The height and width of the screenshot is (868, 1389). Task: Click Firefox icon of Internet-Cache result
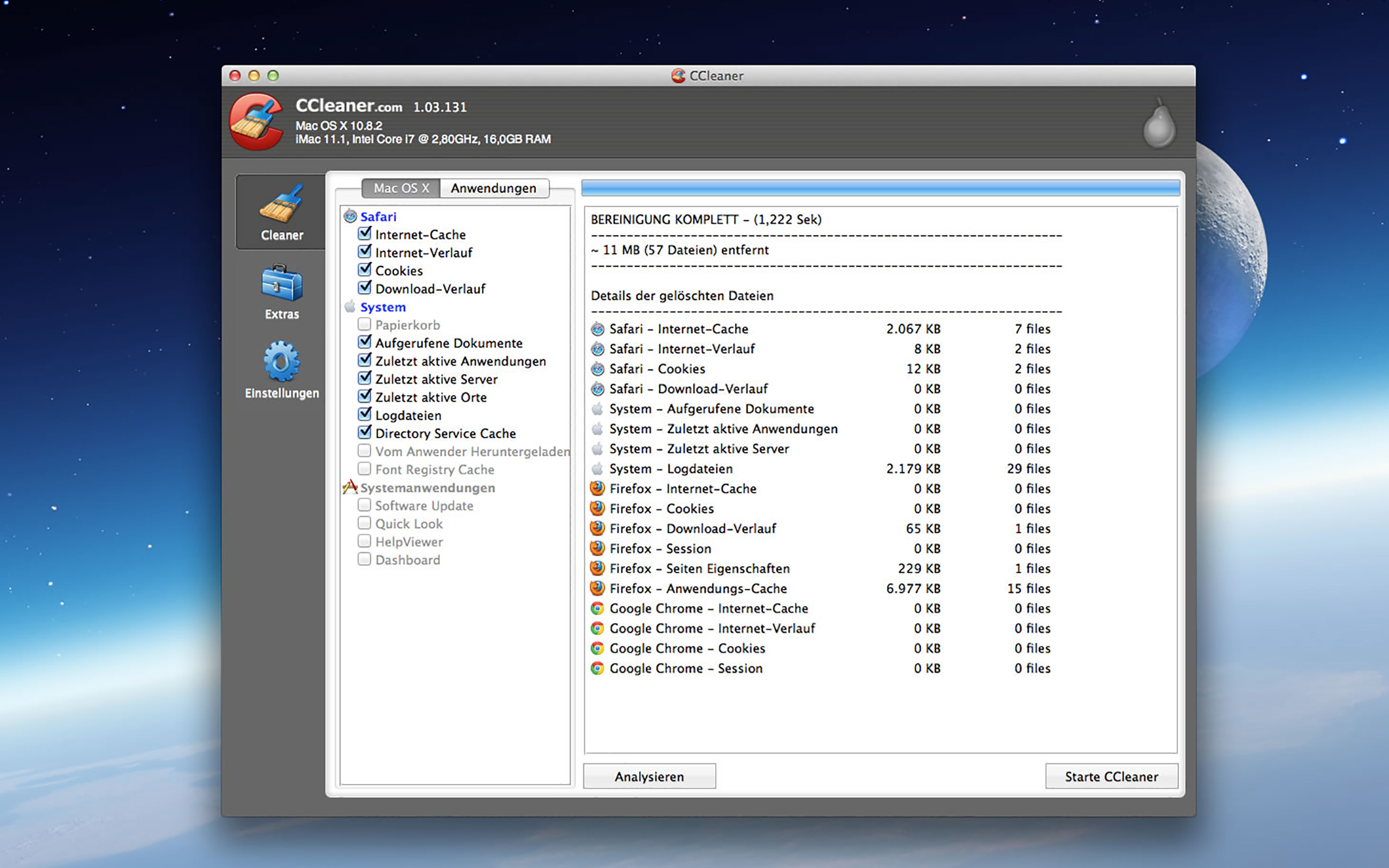click(597, 489)
